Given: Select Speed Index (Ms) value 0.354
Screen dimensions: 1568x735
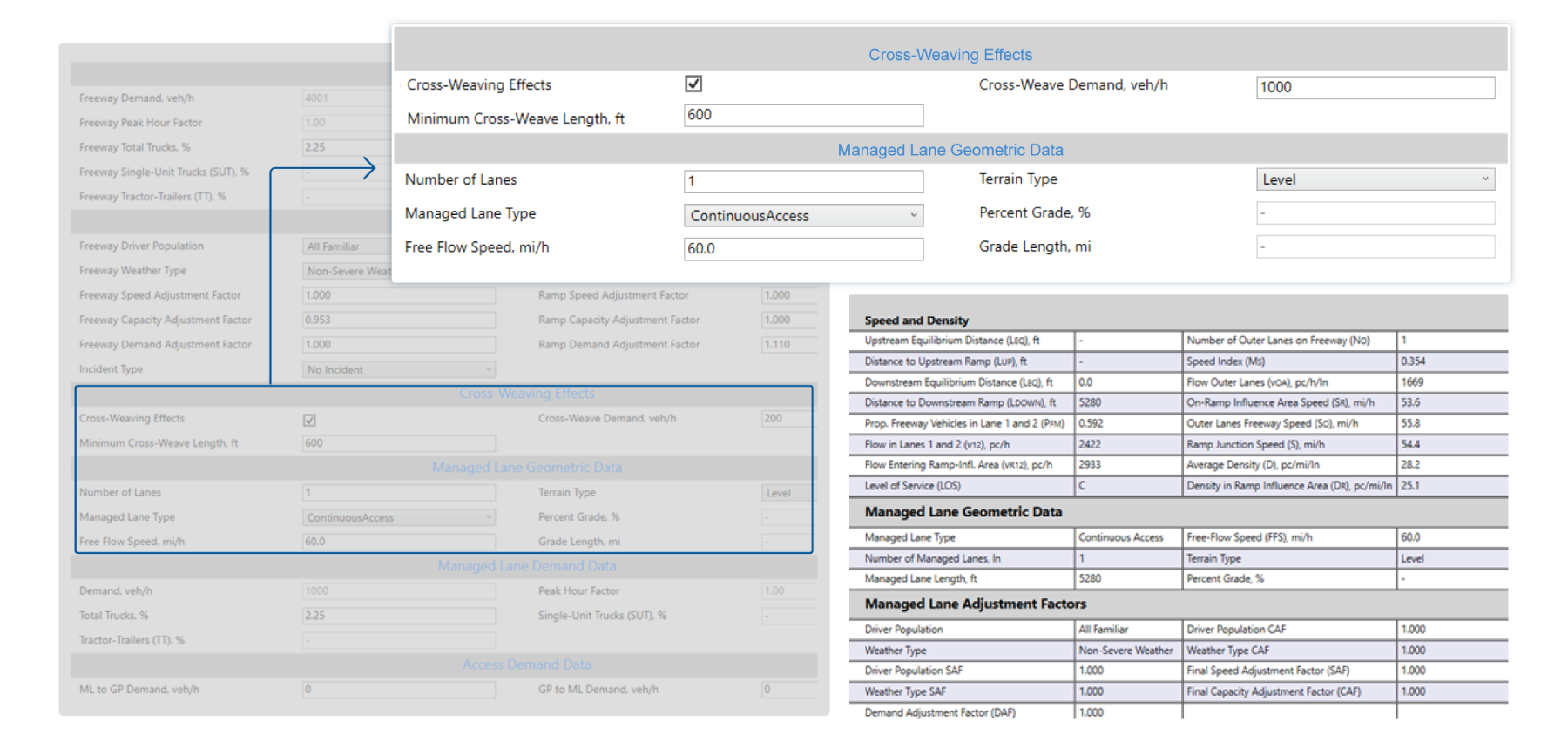Looking at the screenshot, I should 1413,361.
